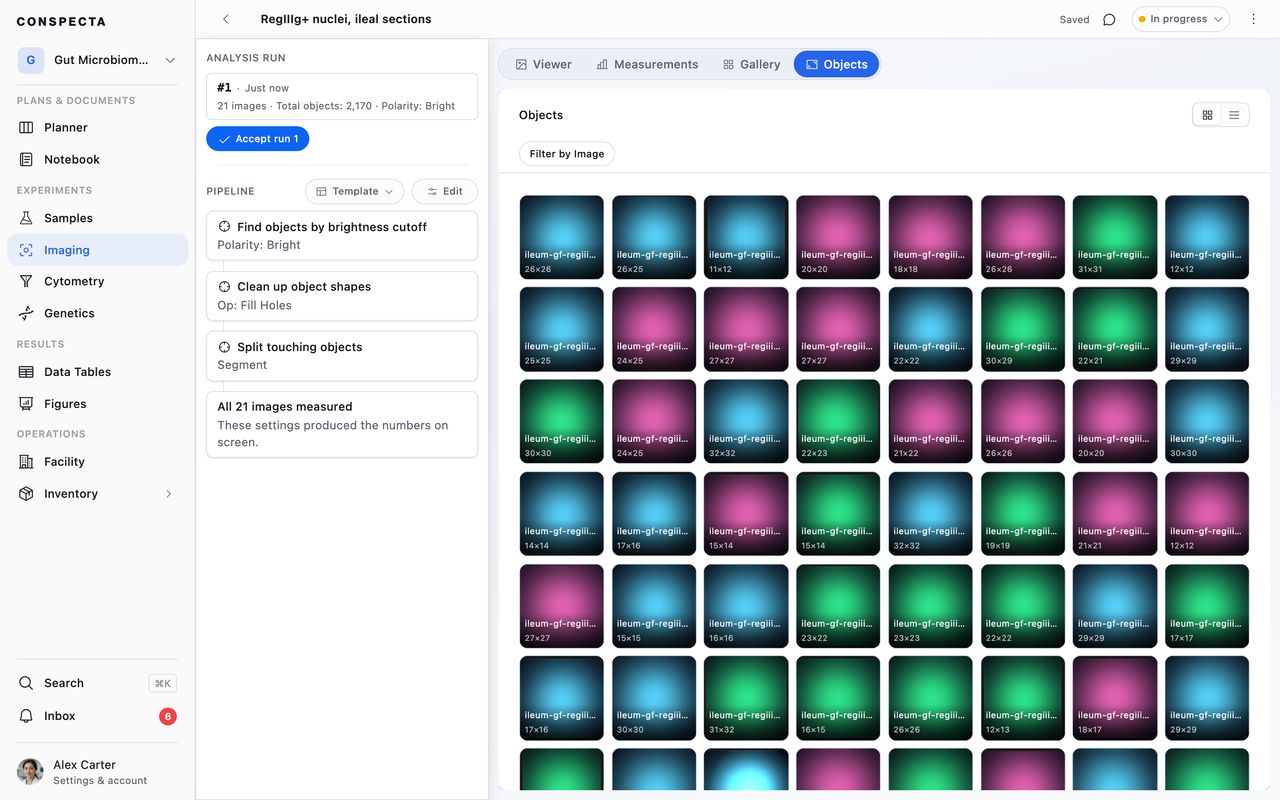Click the Inbox bell icon

tap(26, 716)
